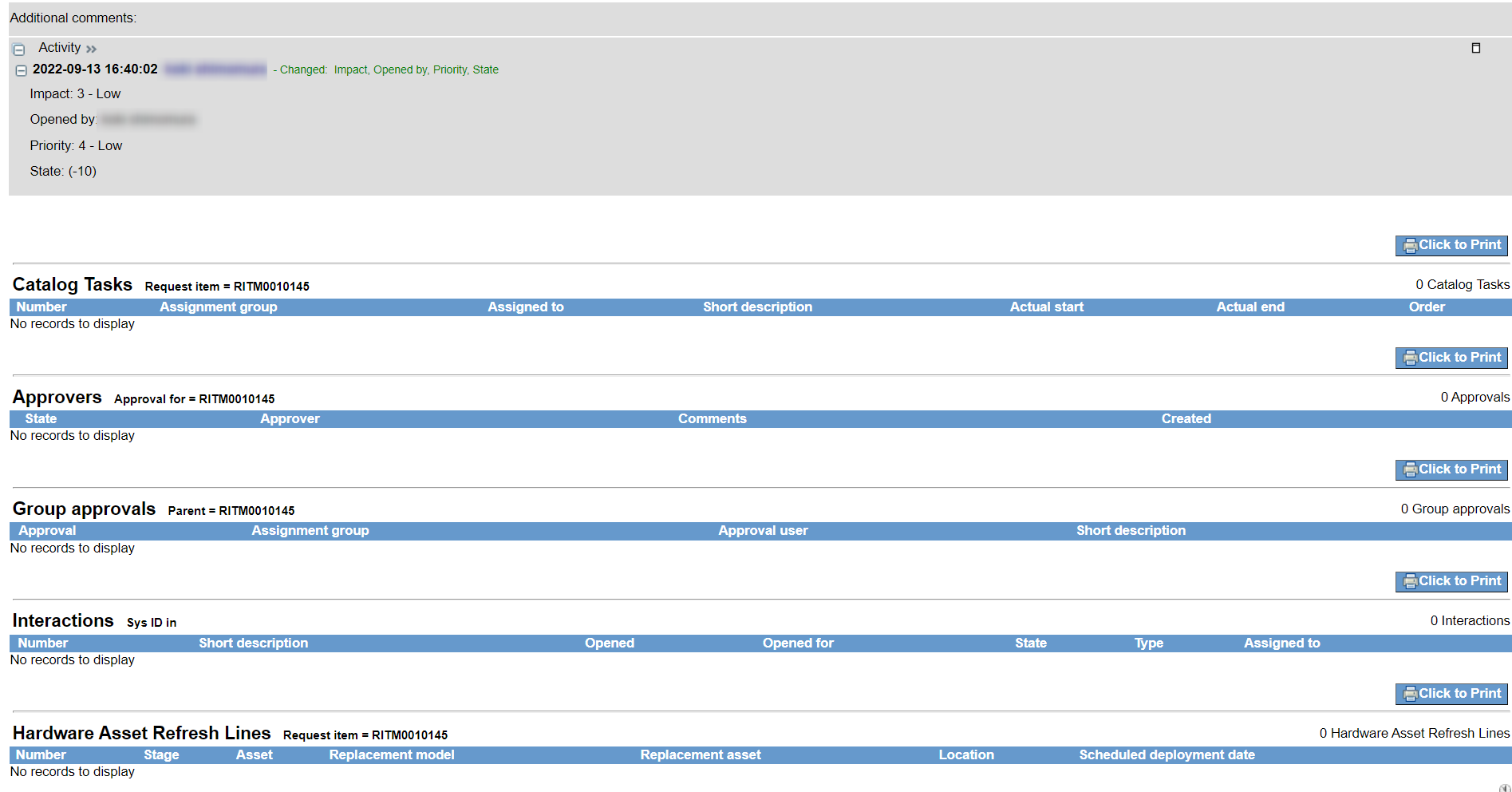
Task: Click 'Priority: 4 - Low' activity line
Action: (x=76, y=145)
